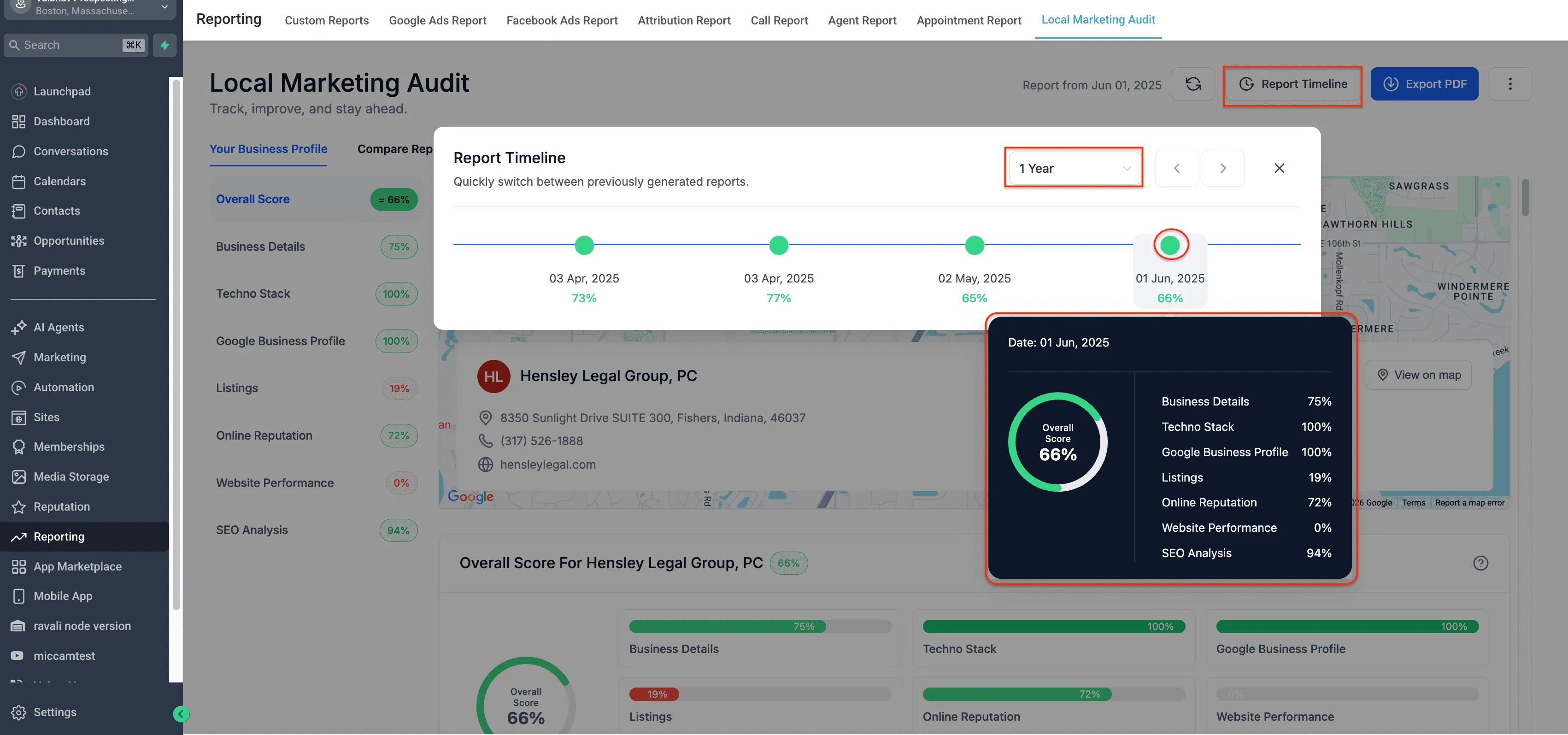The image size is (1568, 735).
Task: Open the Compare Reports tab
Action: tap(397, 148)
